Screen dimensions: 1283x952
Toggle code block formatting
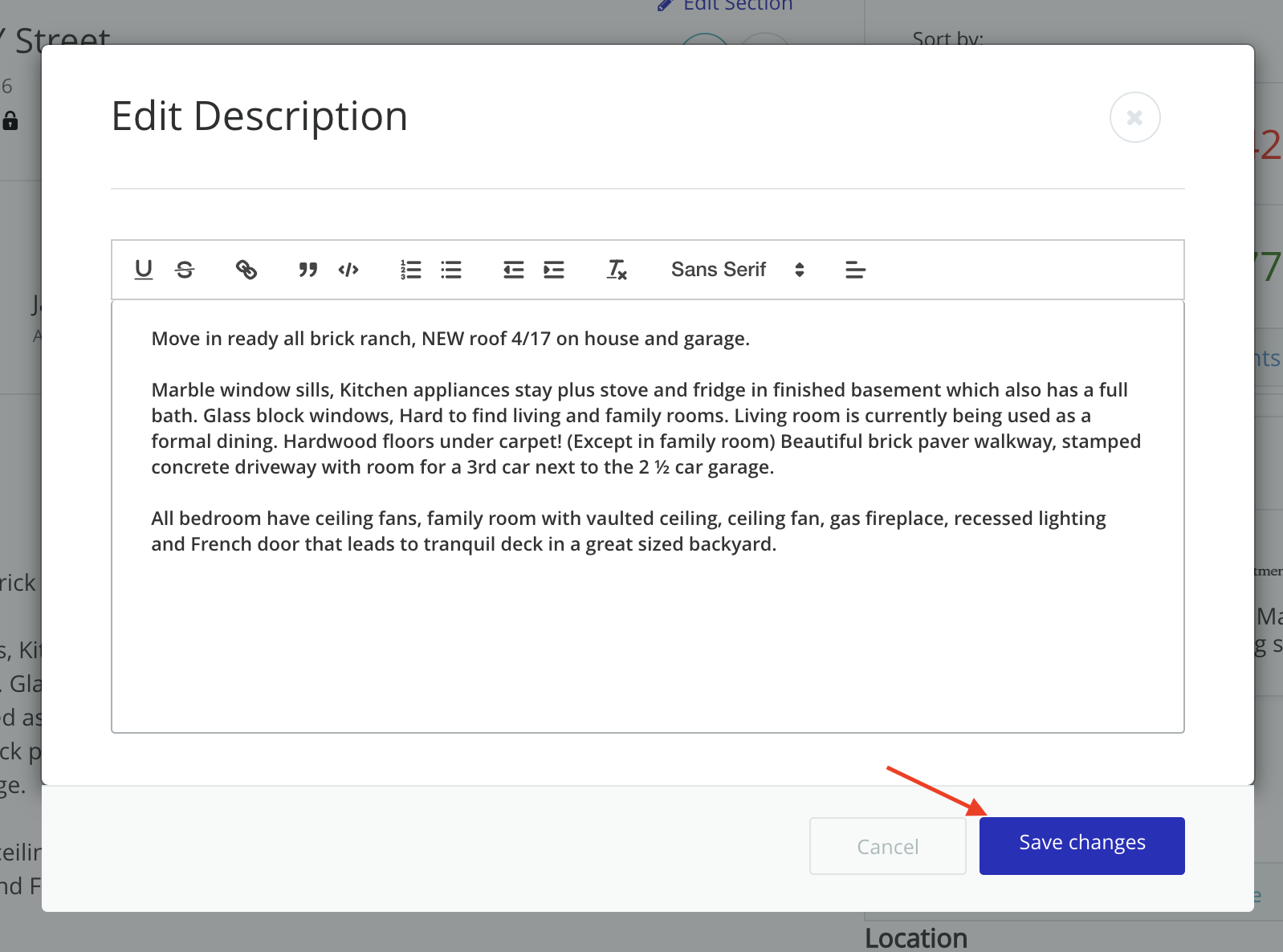[348, 270]
